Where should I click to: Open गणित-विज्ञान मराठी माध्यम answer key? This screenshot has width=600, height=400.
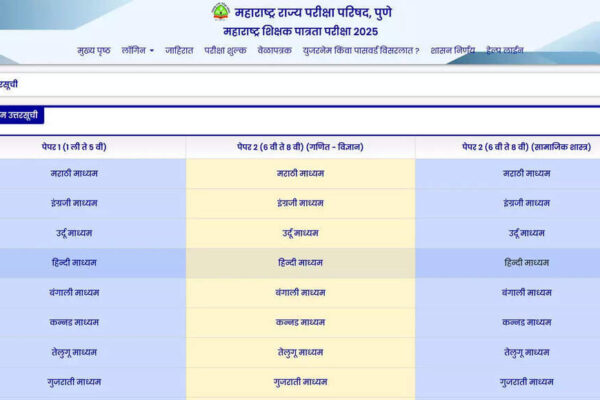coord(300,173)
